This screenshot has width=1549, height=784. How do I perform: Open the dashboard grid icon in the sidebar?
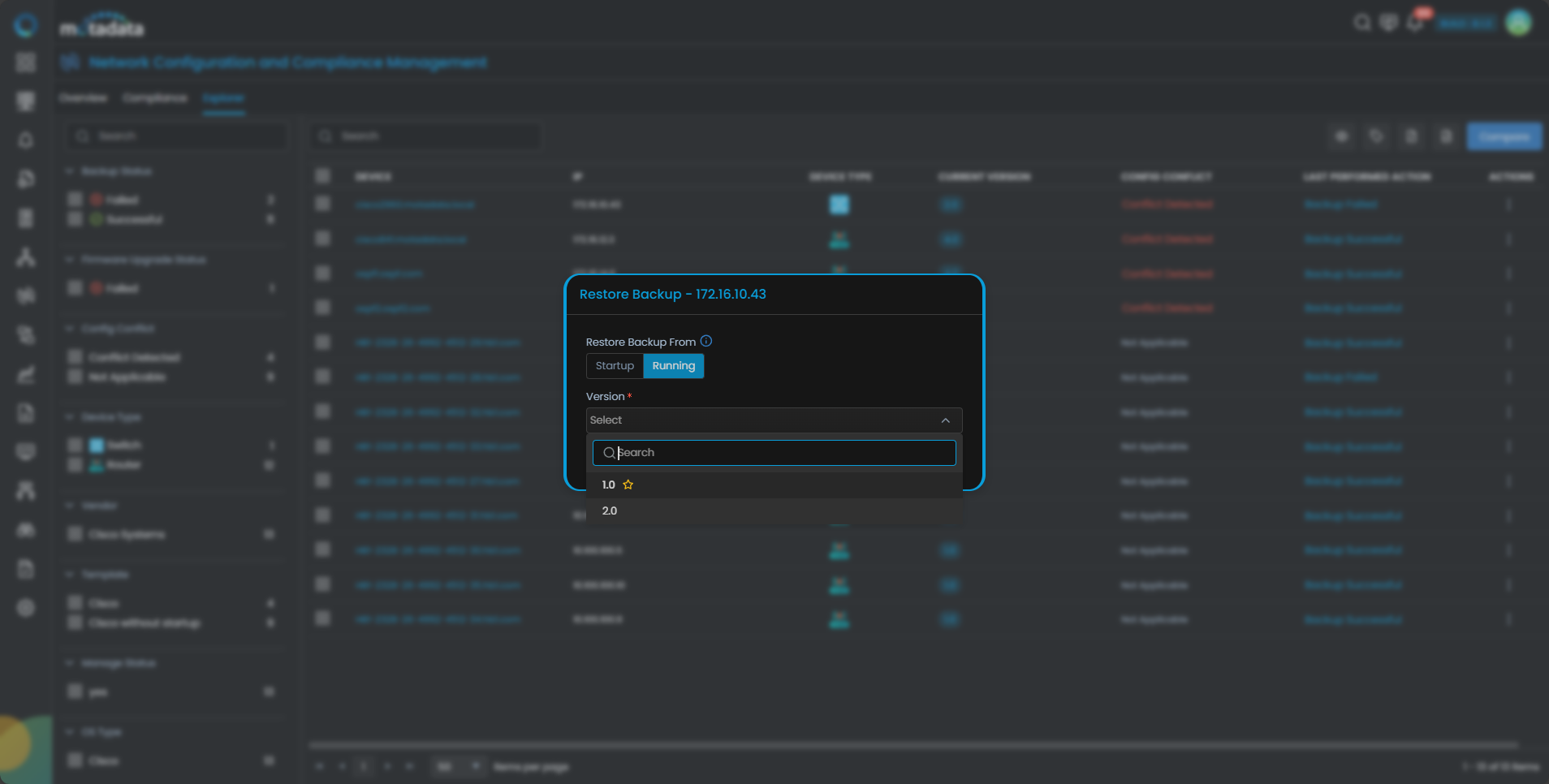pyautogui.click(x=26, y=62)
